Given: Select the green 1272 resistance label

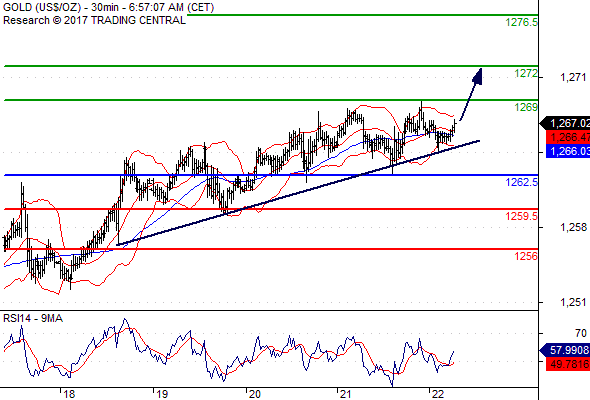Looking at the screenshot, I should (x=526, y=73).
